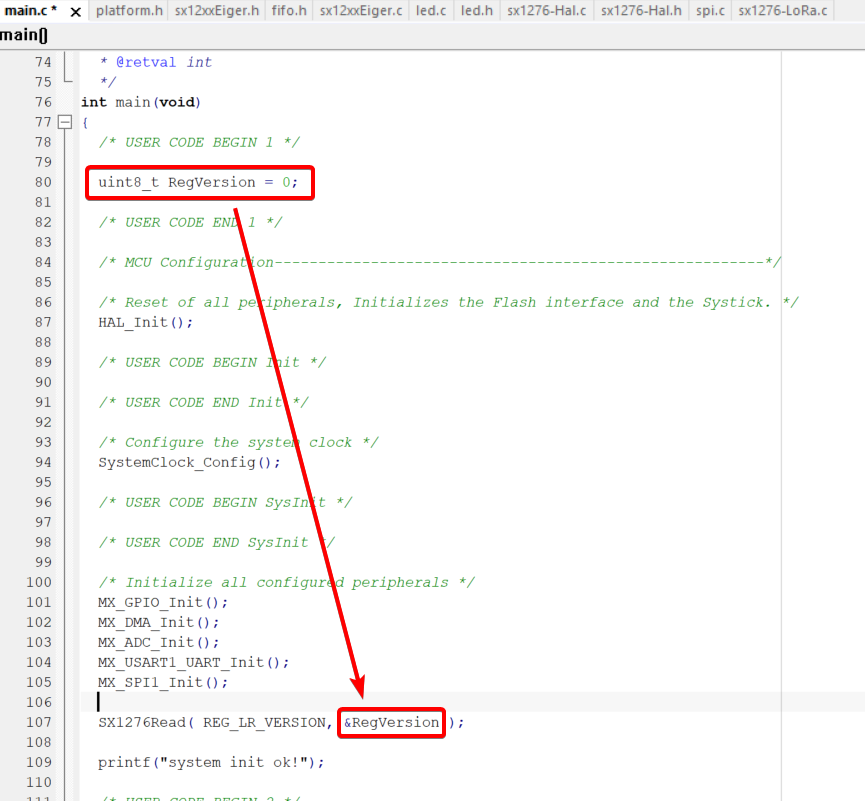Click the printf "system init ok!" statement
865x801 pixels.
tap(211, 762)
